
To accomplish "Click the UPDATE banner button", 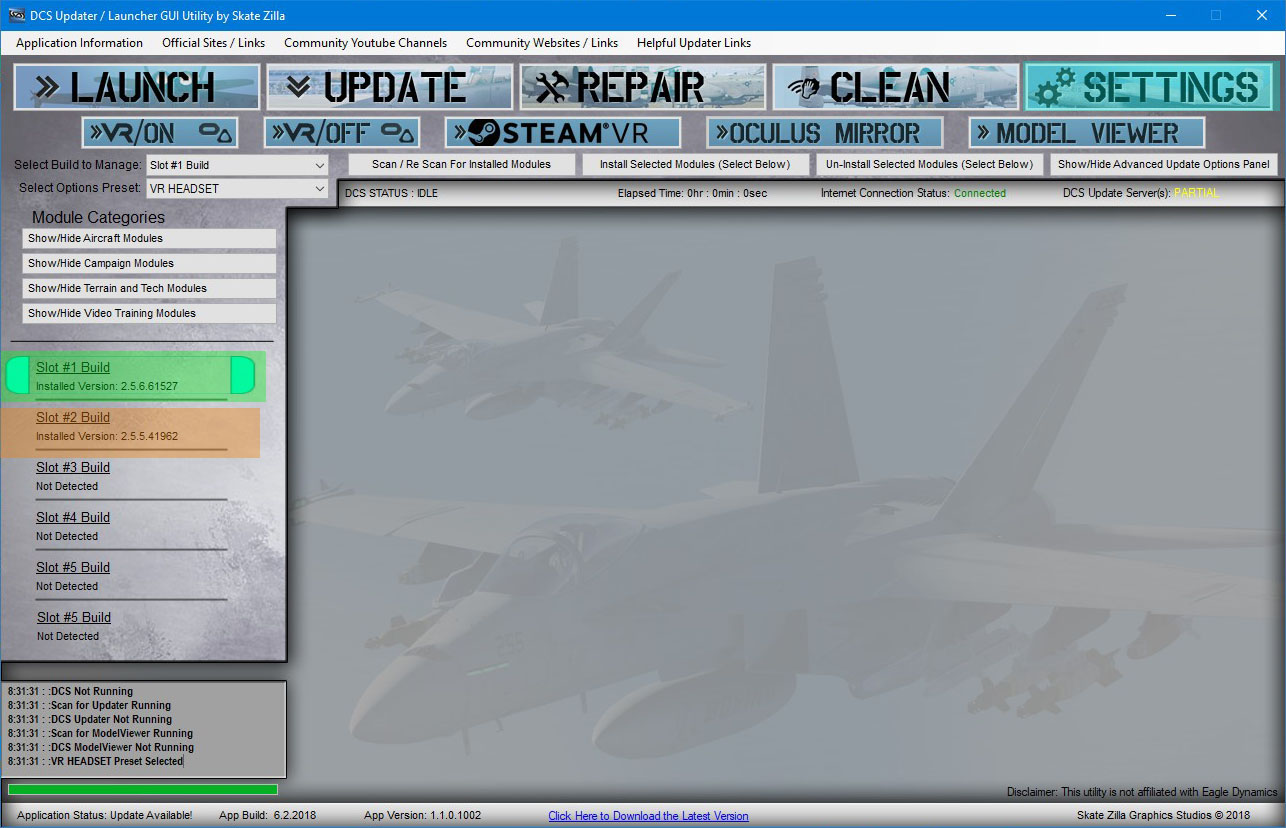I will 390,87.
